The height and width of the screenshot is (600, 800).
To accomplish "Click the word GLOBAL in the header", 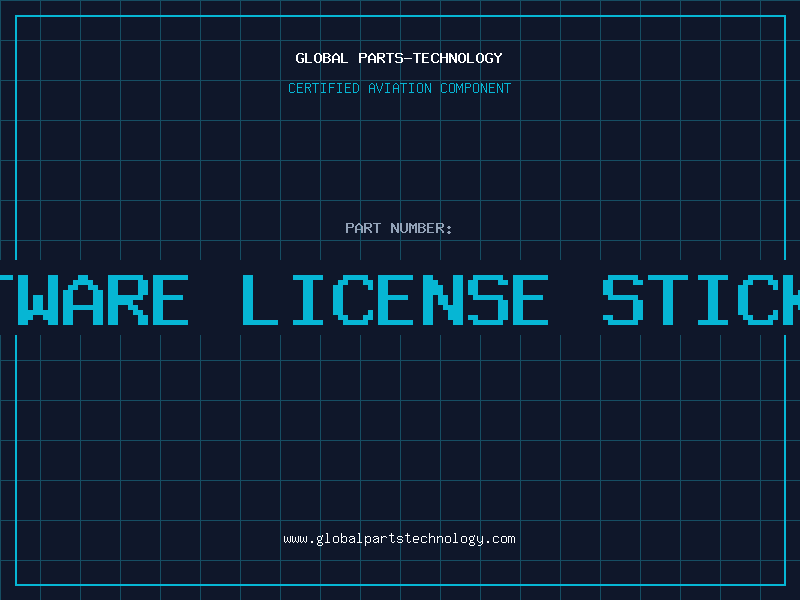I will (322, 58).
